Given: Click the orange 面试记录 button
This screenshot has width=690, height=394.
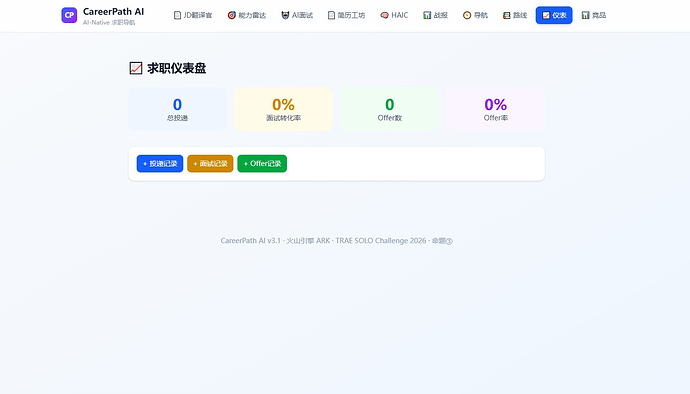Looking at the screenshot, I should point(210,164).
